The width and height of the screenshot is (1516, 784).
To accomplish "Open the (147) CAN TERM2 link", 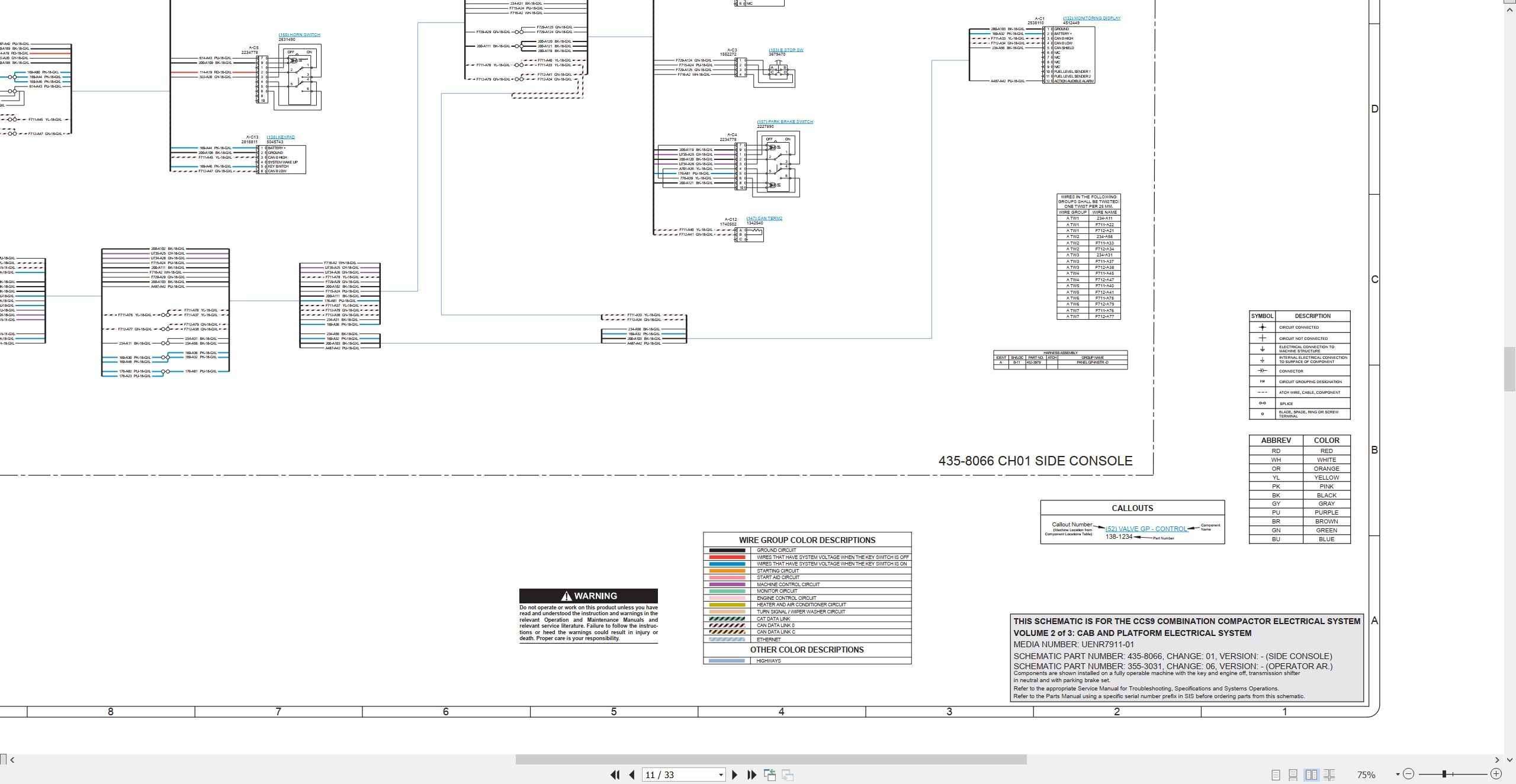I will 764,219.
